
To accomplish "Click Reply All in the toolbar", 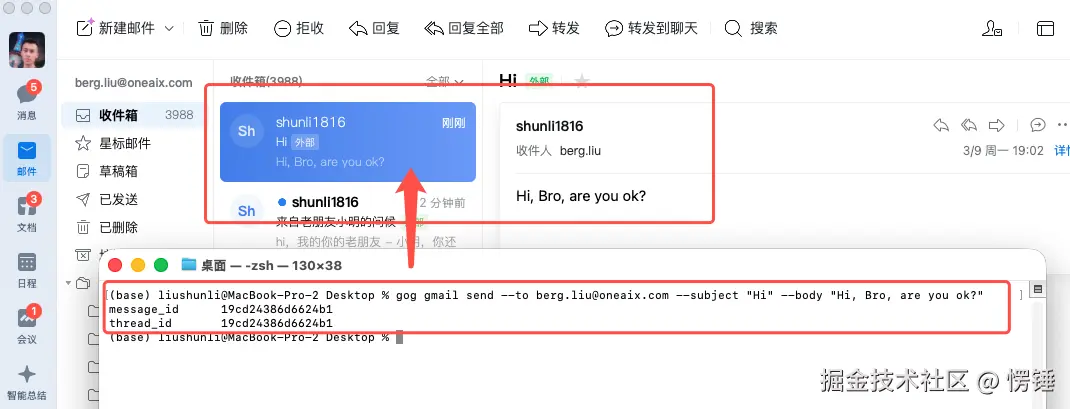I will (463, 28).
